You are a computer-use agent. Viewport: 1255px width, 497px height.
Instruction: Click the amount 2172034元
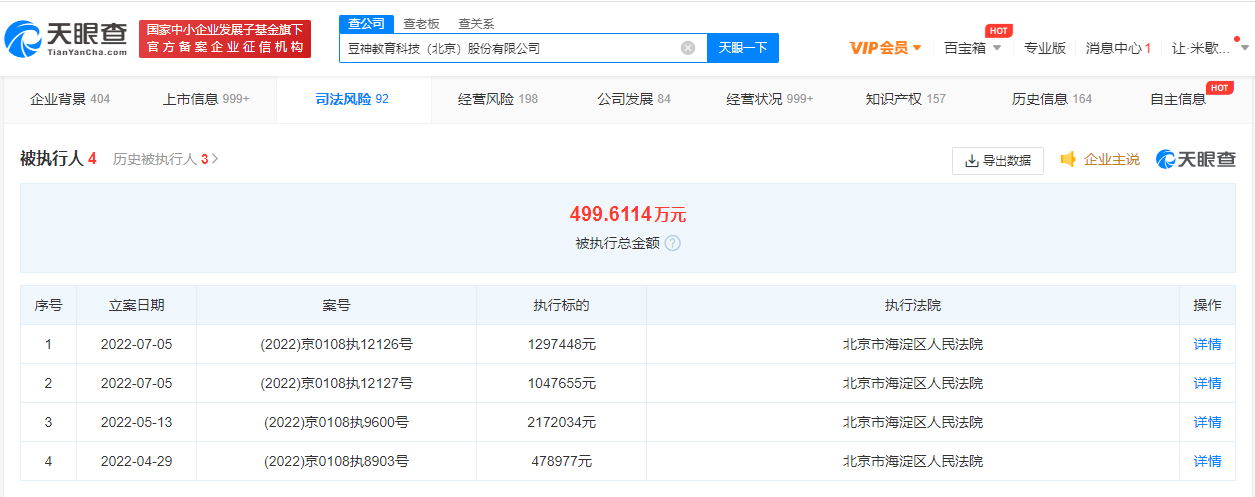point(561,422)
